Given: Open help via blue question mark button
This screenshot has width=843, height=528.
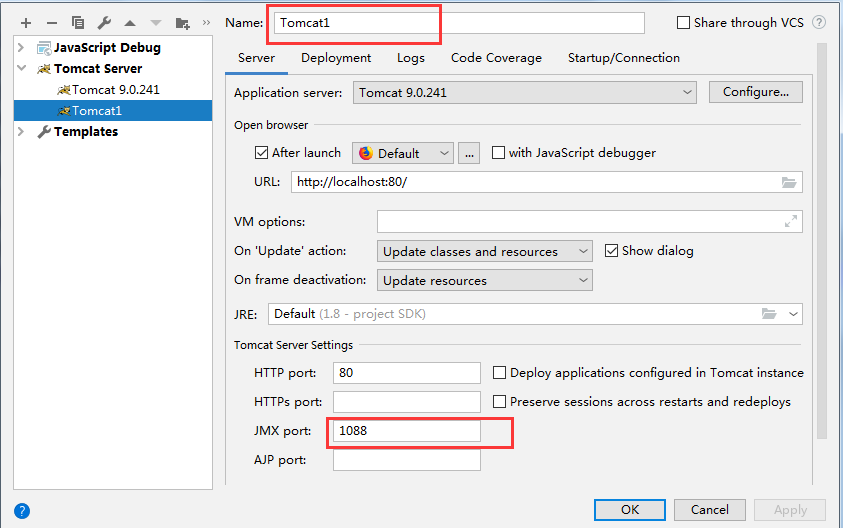Looking at the screenshot, I should click(22, 510).
